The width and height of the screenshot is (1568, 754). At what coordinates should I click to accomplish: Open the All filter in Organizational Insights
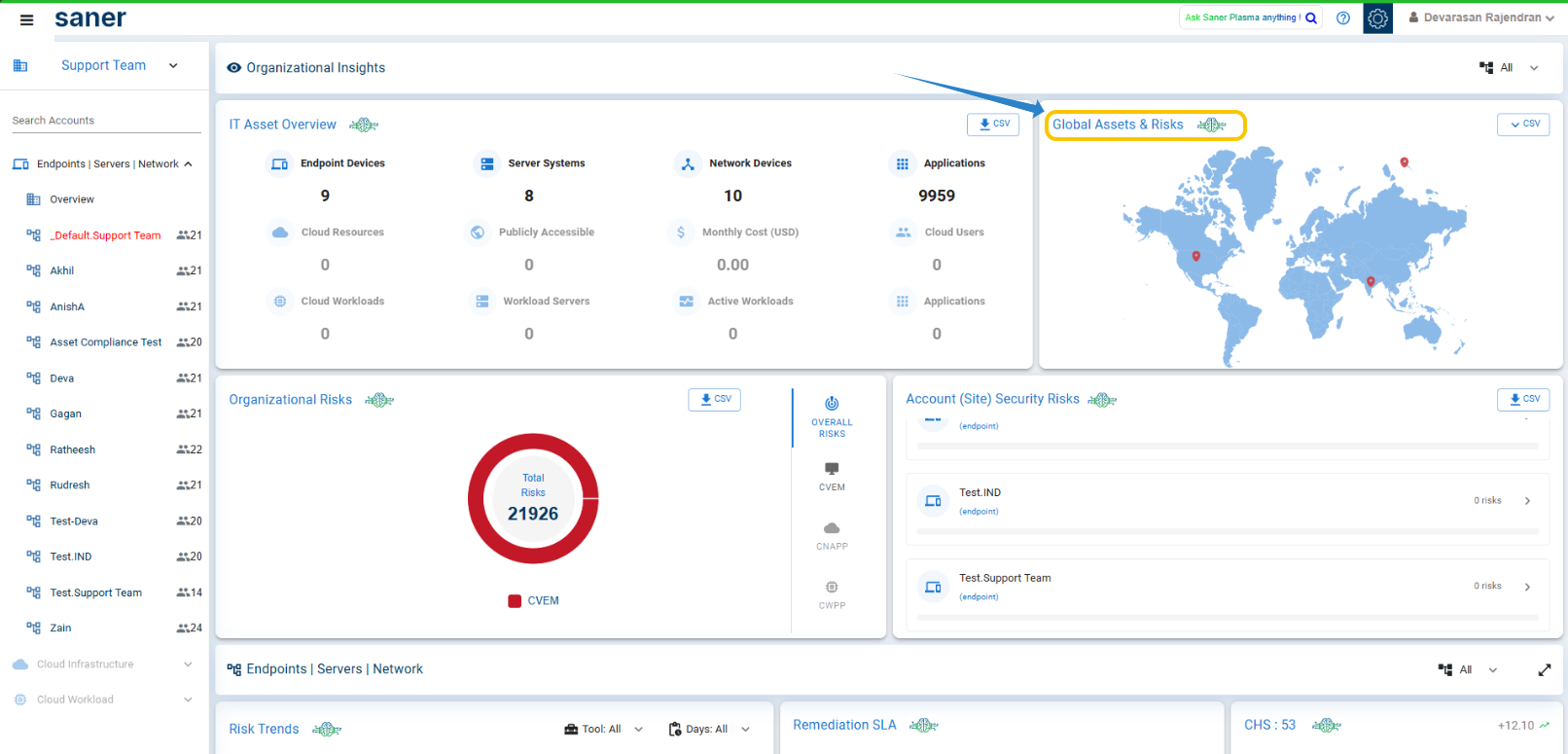[1509, 68]
